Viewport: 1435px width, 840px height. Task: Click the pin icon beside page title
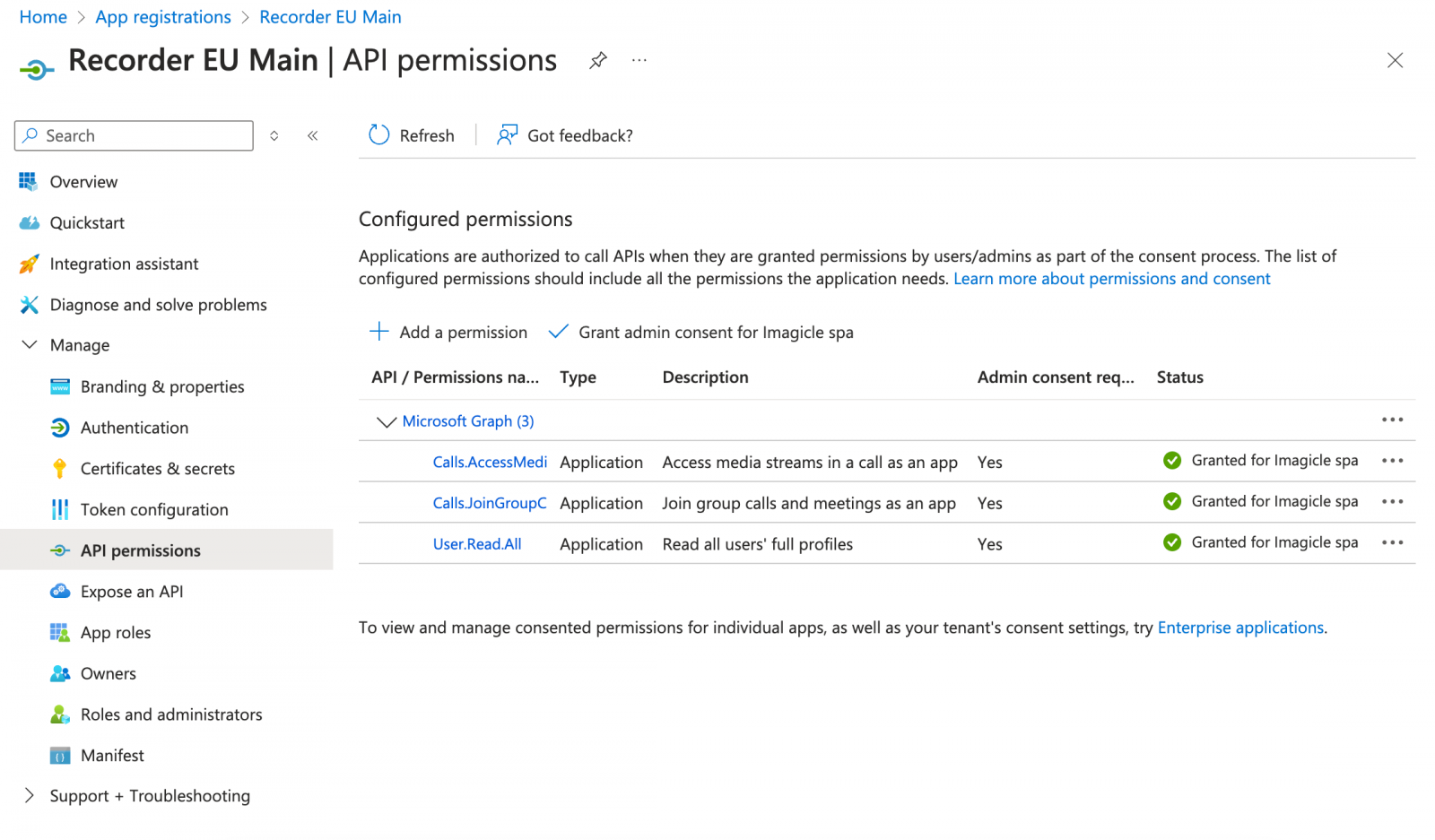point(597,60)
